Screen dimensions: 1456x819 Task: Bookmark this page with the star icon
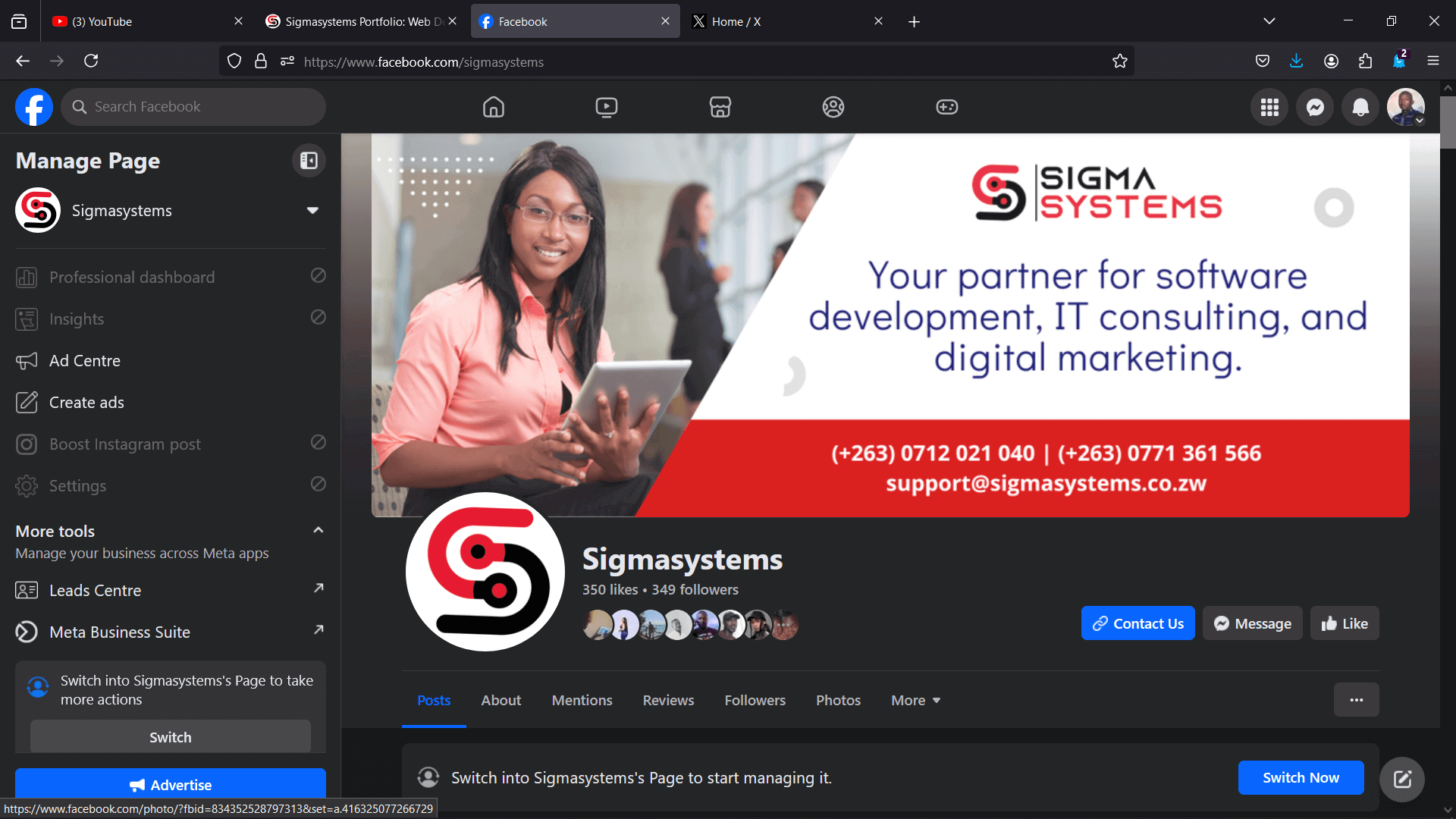coord(1120,61)
